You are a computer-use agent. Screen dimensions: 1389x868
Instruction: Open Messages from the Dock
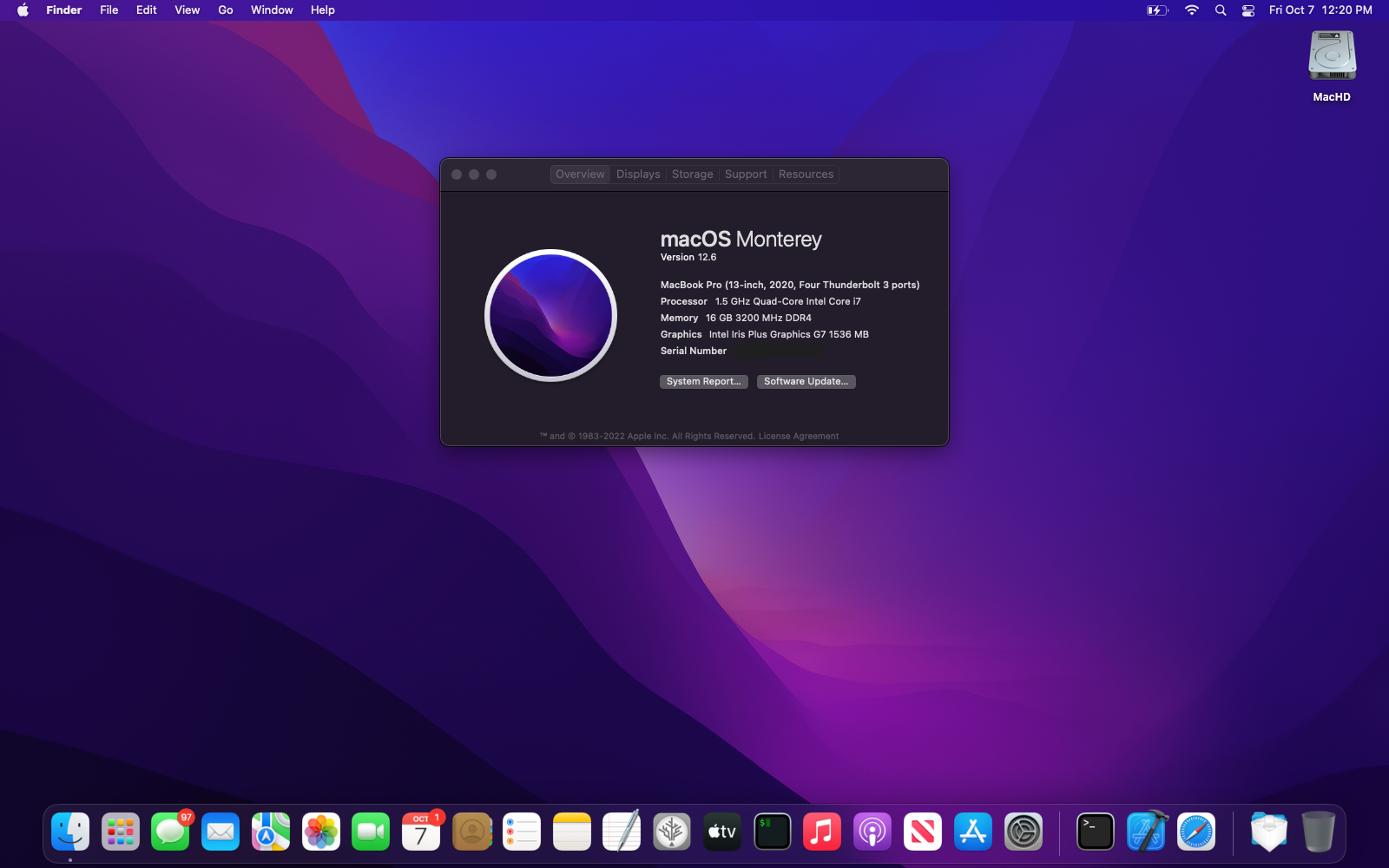170,832
